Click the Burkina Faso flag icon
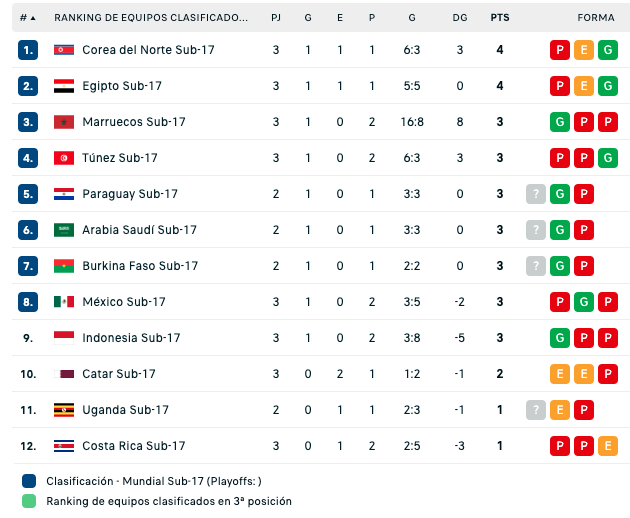630x518 pixels. [x=64, y=266]
